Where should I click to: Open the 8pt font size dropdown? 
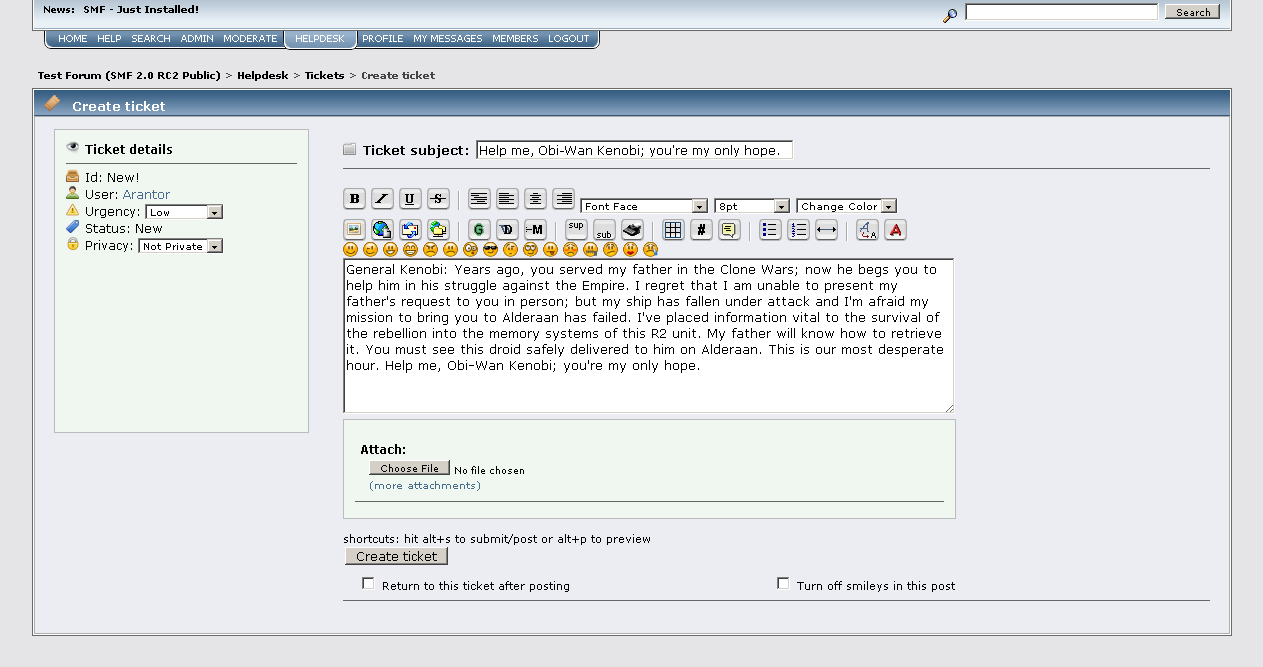[x=752, y=206]
